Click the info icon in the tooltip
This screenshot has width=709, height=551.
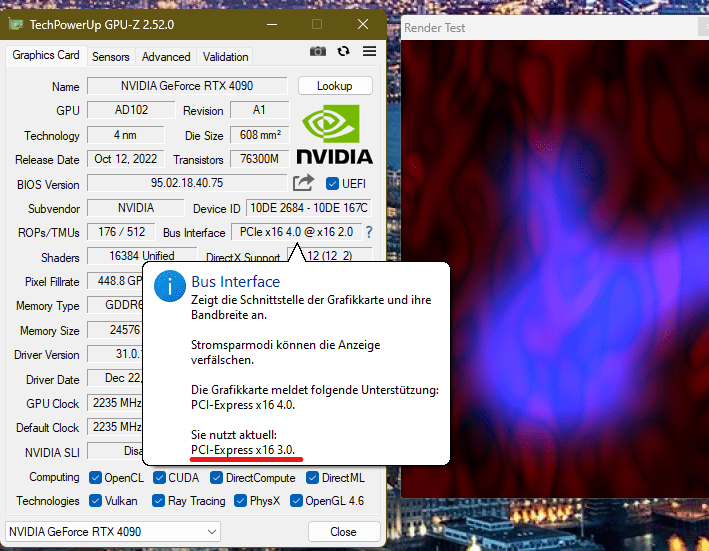pyautogui.click(x=170, y=286)
